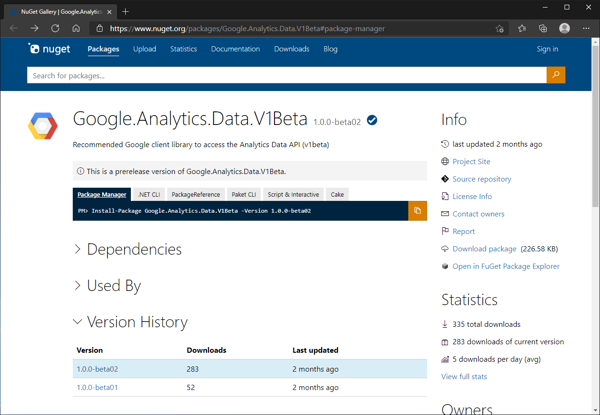Click the 335 total downloads text

[486, 324]
